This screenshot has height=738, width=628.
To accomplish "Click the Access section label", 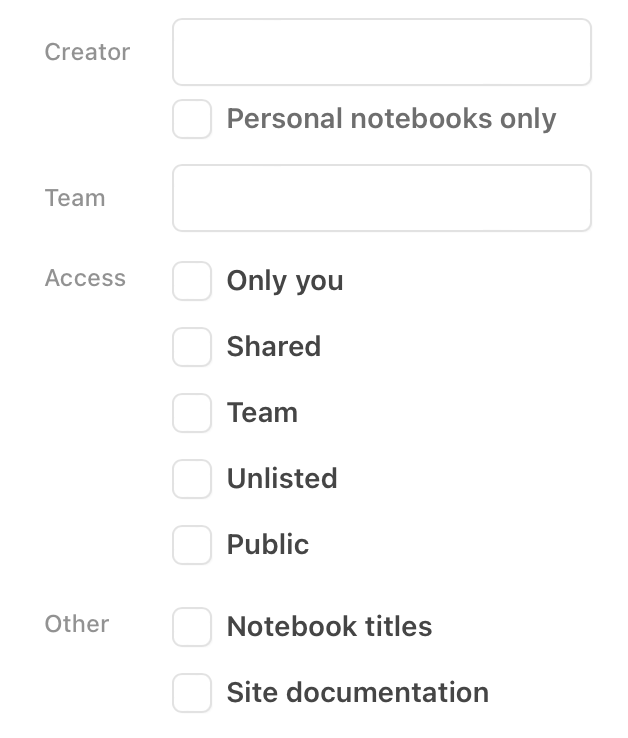I will pos(85,278).
